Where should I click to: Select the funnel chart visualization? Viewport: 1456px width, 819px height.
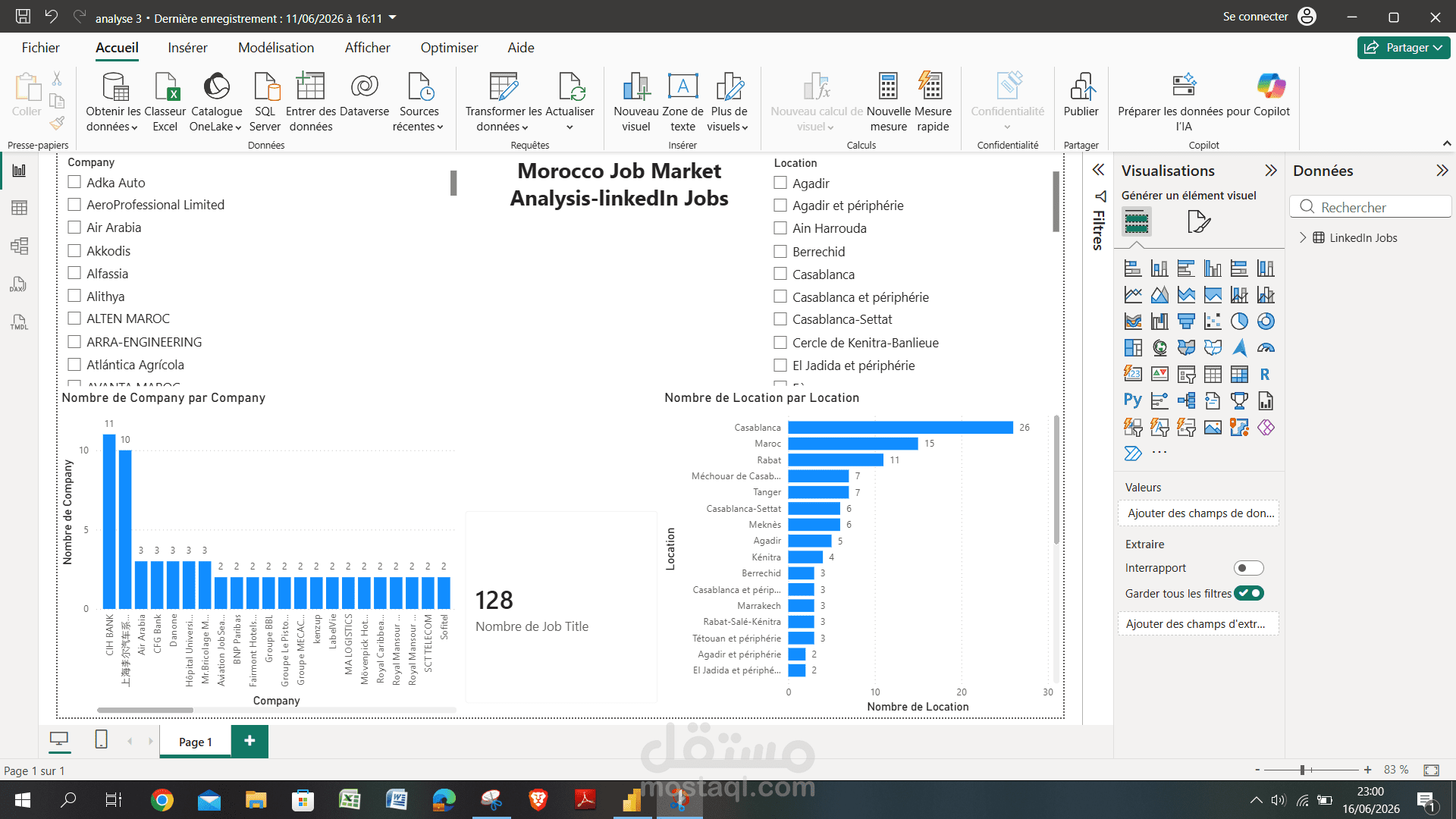tap(1186, 322)
